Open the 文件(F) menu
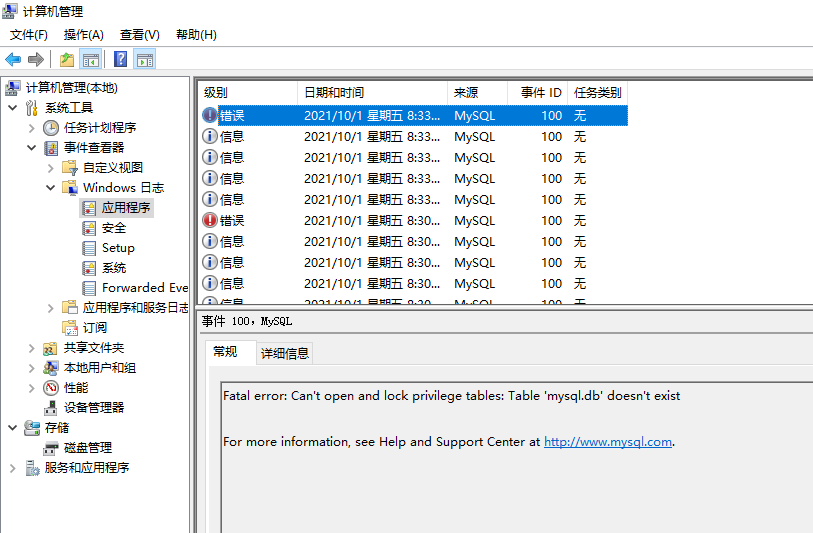Viewport: 813px width, 533px height. coord(29,35)
